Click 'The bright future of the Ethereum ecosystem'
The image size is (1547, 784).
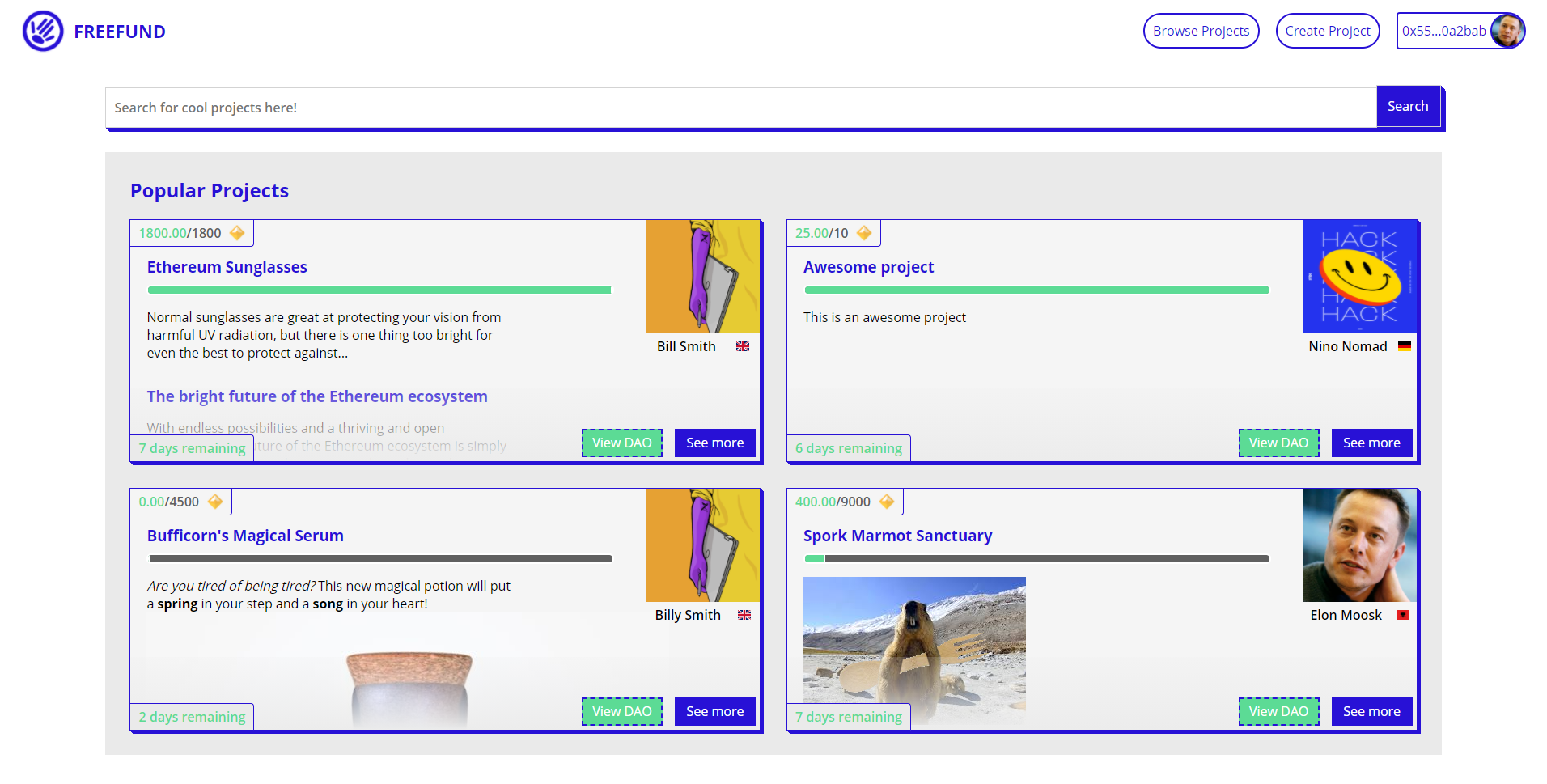[317, 396]
